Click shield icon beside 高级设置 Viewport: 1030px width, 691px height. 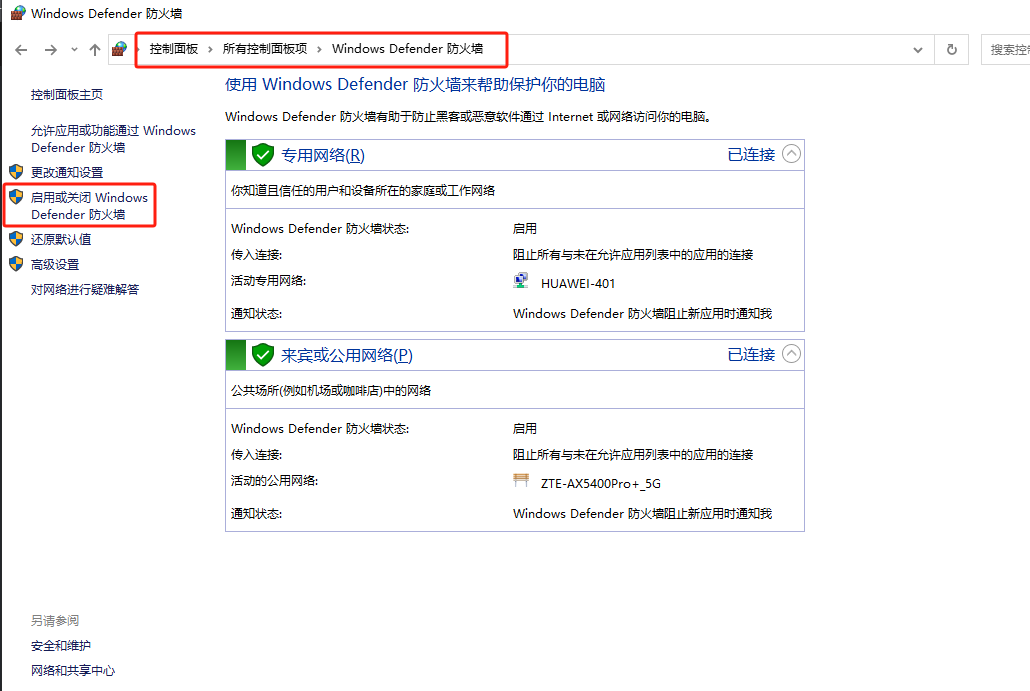point(16,264)
